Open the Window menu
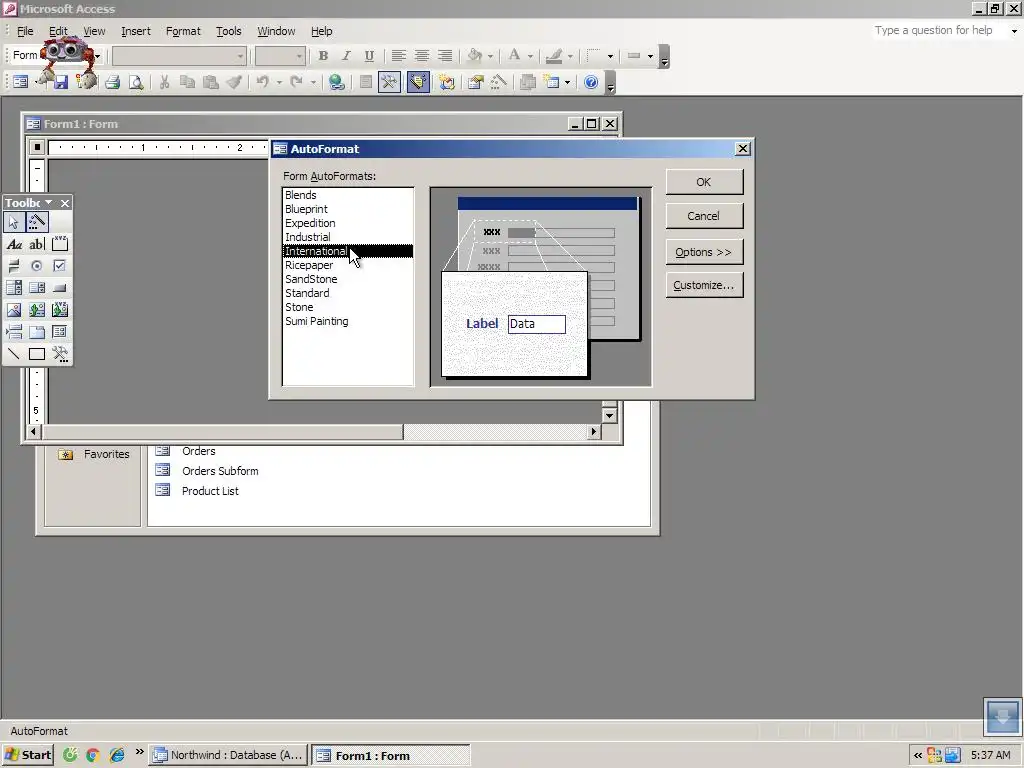 click(x=276, y=31)
